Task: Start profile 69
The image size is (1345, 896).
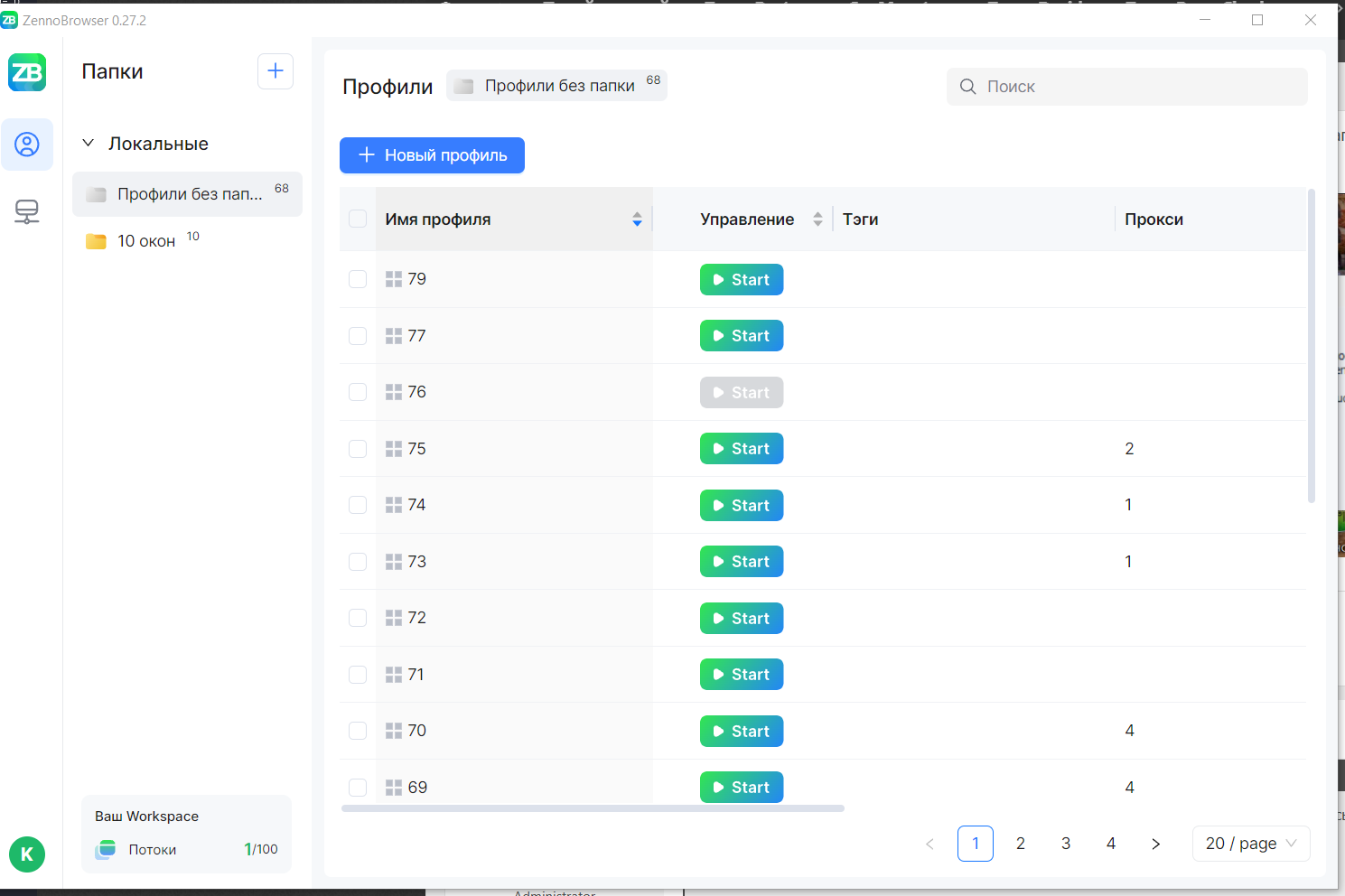Action: pyautogui.click(x=742, y=788)
